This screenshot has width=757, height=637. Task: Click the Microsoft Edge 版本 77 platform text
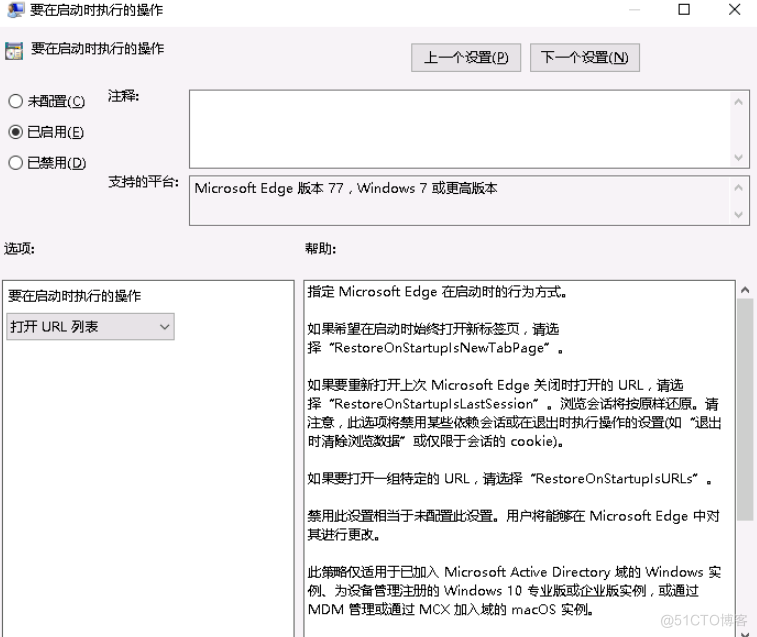346,188
